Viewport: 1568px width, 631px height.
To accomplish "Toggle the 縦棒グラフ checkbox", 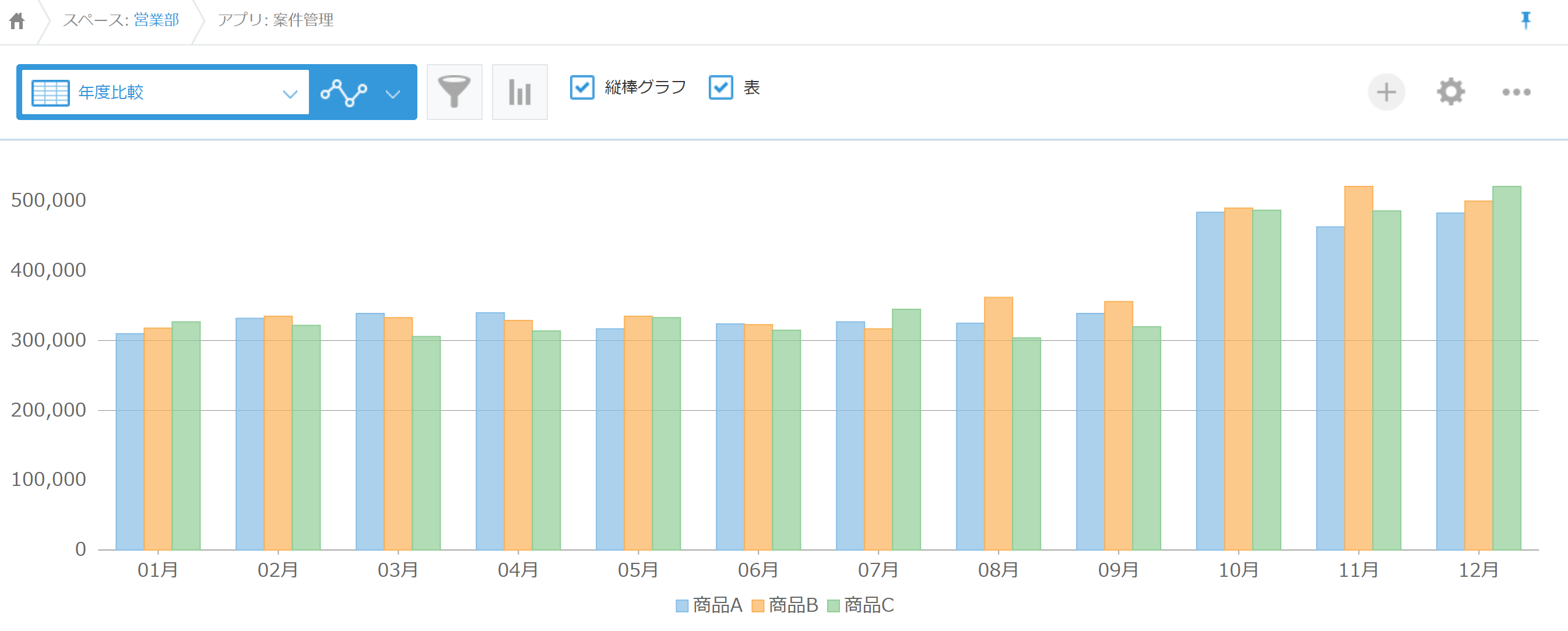I will click(x=582, y=87).
